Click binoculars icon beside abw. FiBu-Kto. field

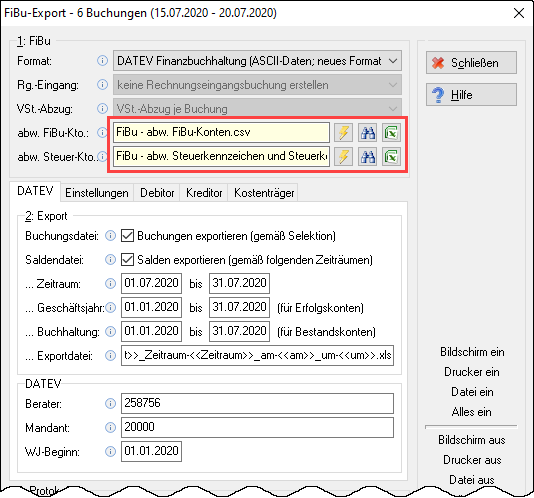(367, 133)
